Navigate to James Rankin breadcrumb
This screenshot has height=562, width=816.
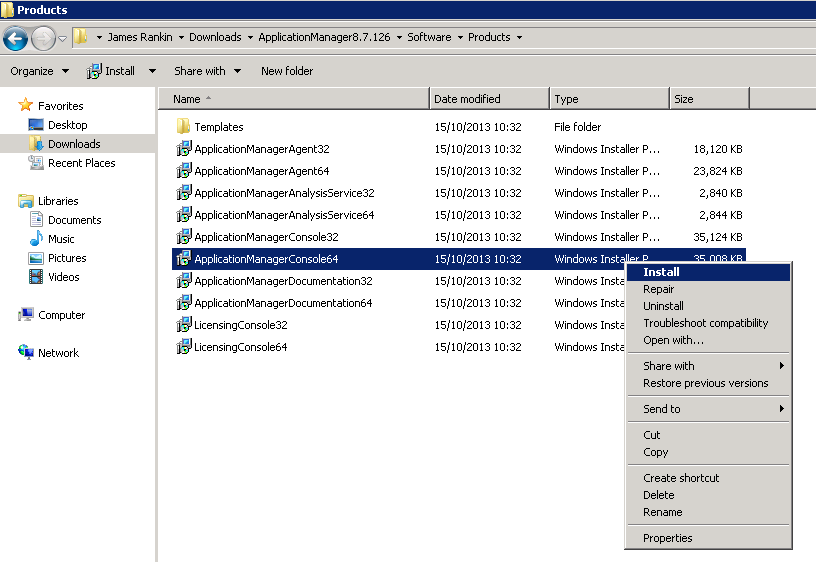click(x=140, y=37)
